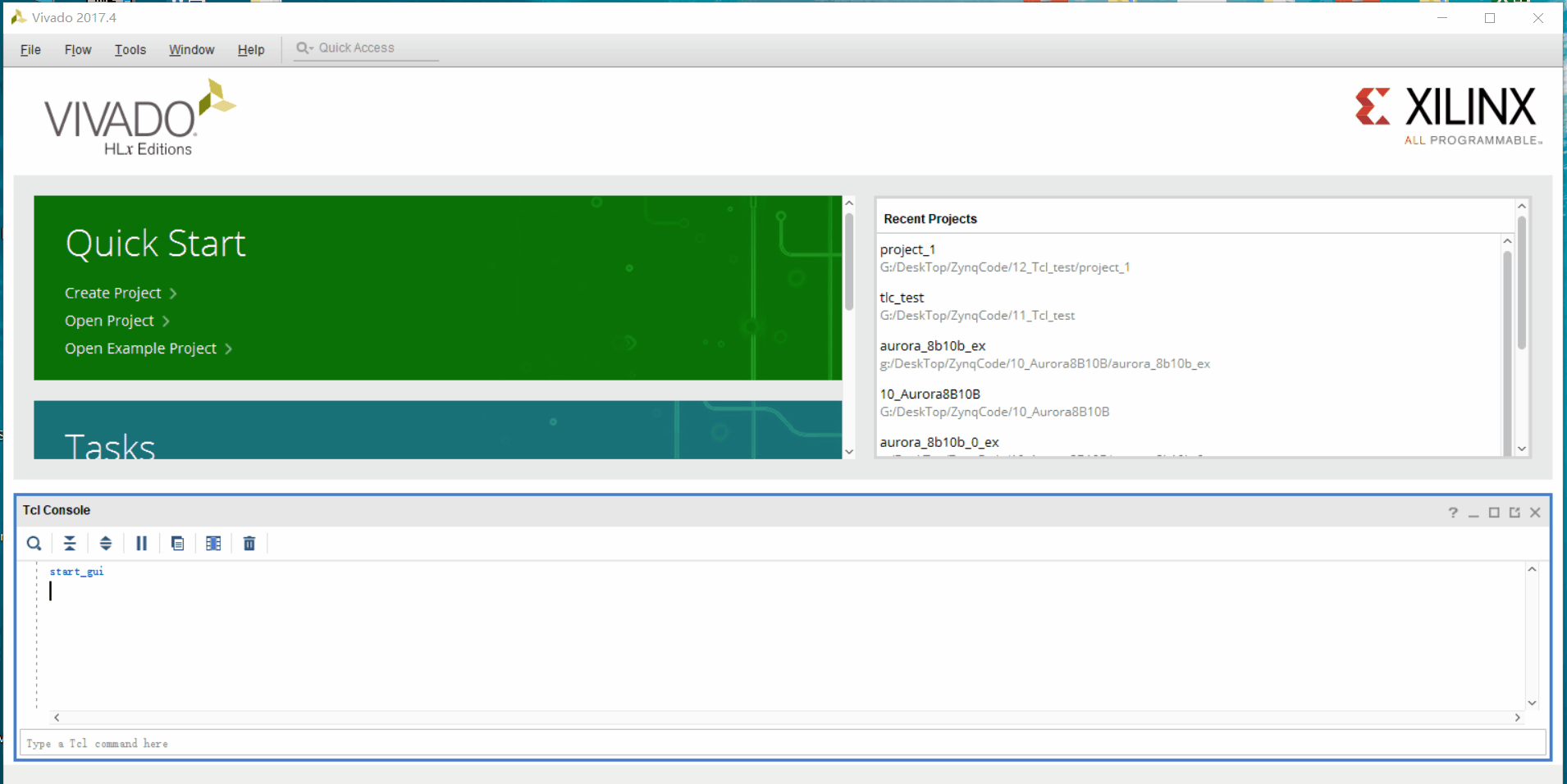
Task: Open the Tools menu
Action: tap(130, 50)
